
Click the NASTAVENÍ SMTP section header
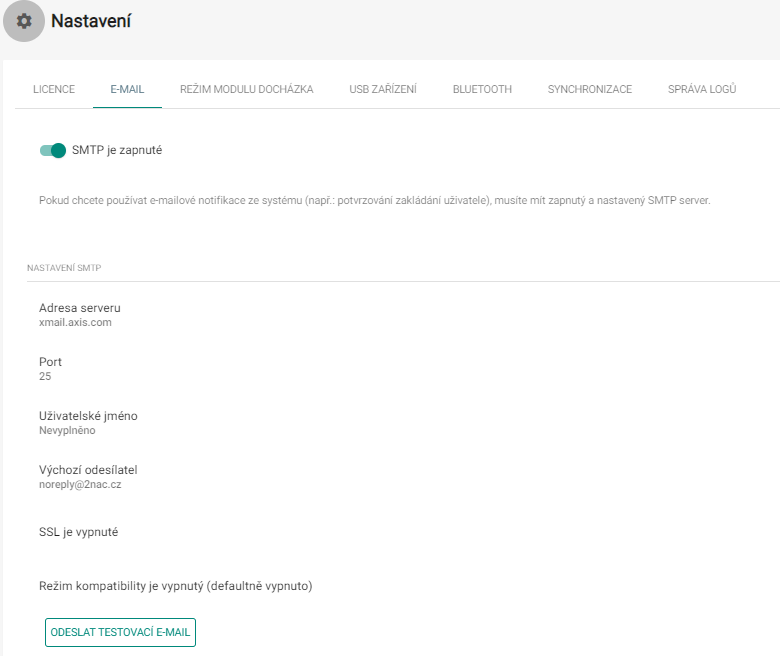64,268
